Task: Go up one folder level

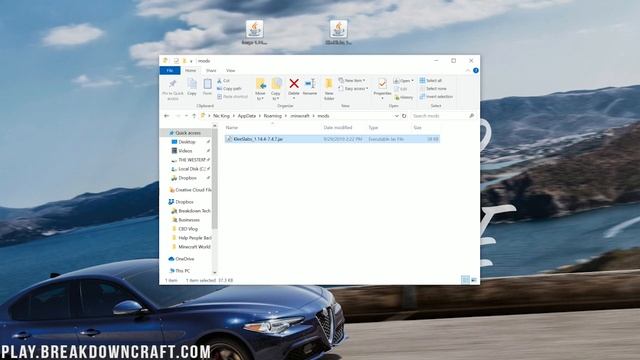Action: 194,116
